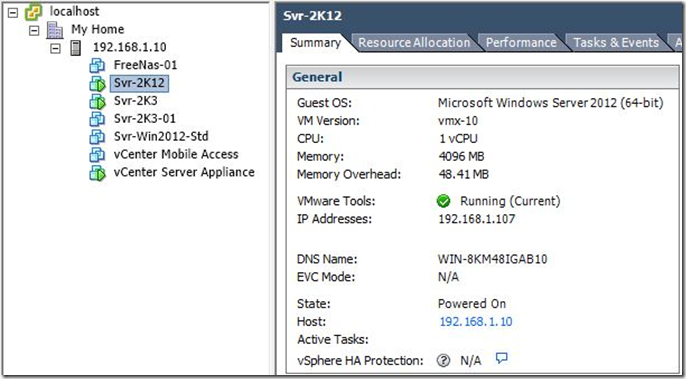The image size is (686, 379).
Task: Click the FreeNas-01 VM icon
Action: pyautogui.click(x=97, y=66)
